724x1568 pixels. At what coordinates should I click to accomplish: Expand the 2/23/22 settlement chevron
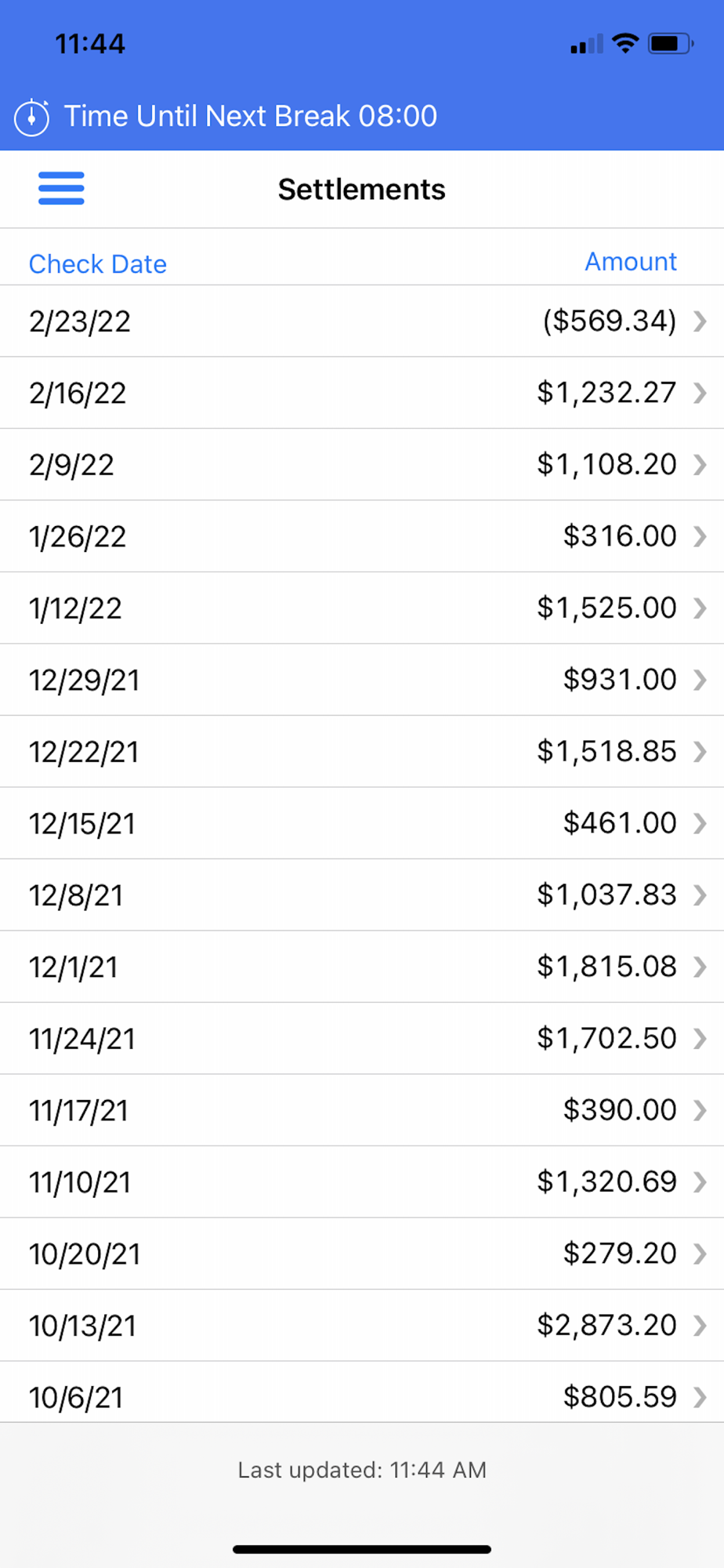(700, 321)
